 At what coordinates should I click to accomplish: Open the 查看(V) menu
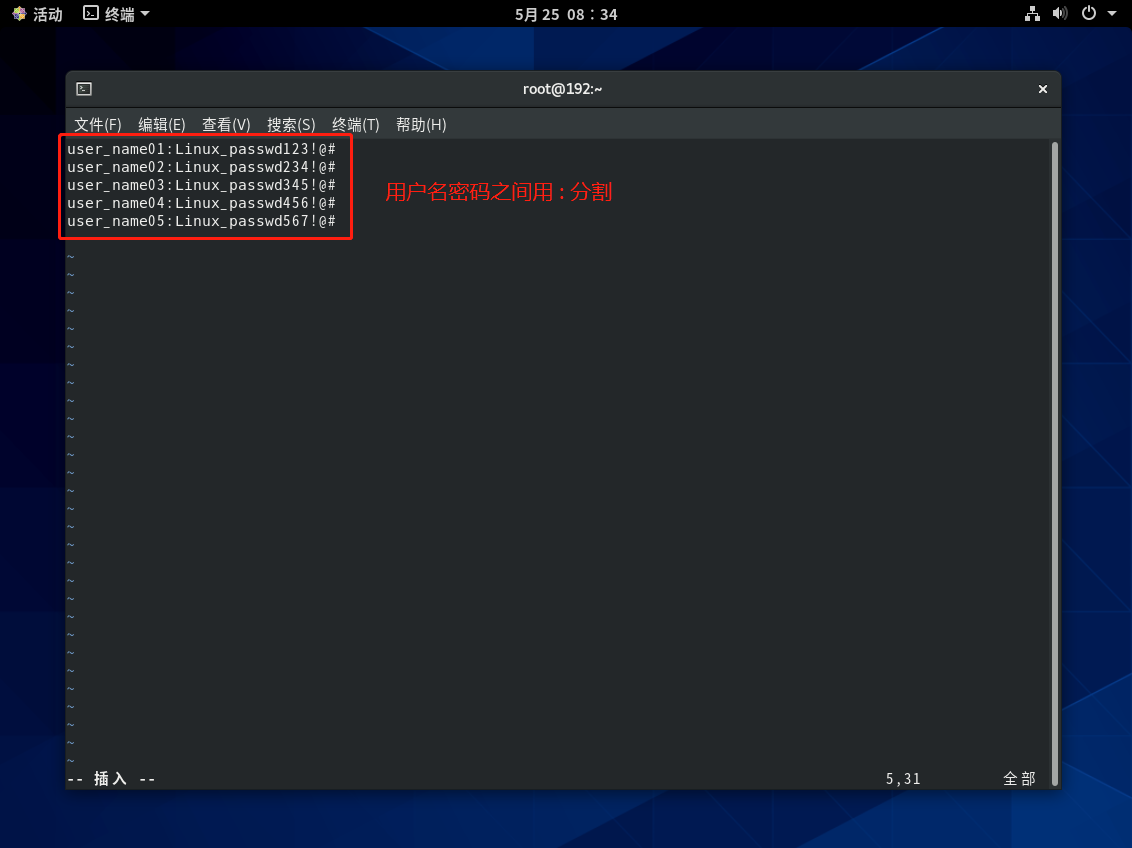226,124
